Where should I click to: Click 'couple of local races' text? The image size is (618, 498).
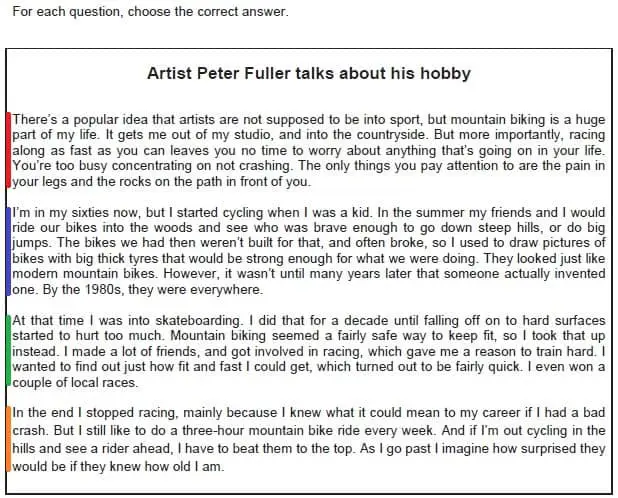pos(74,382)
